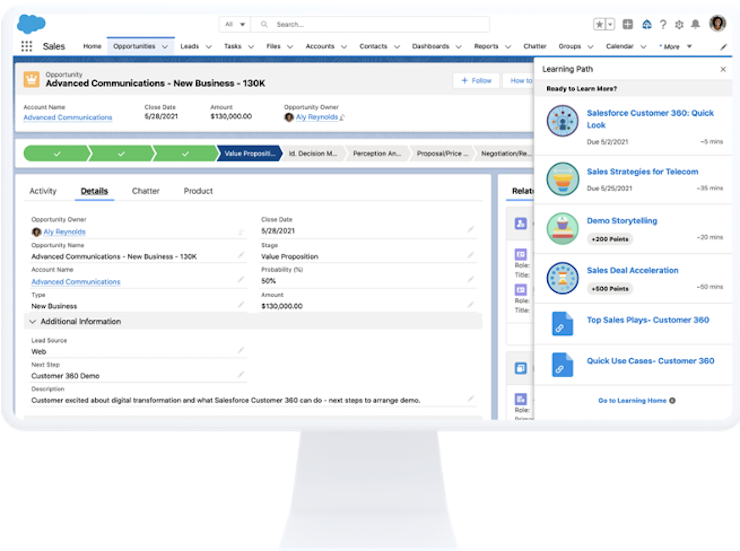This screenshot has height=551, width=740.
Task: Open Quick Use Cases- Customer 360 link
Action: (650, 361)
